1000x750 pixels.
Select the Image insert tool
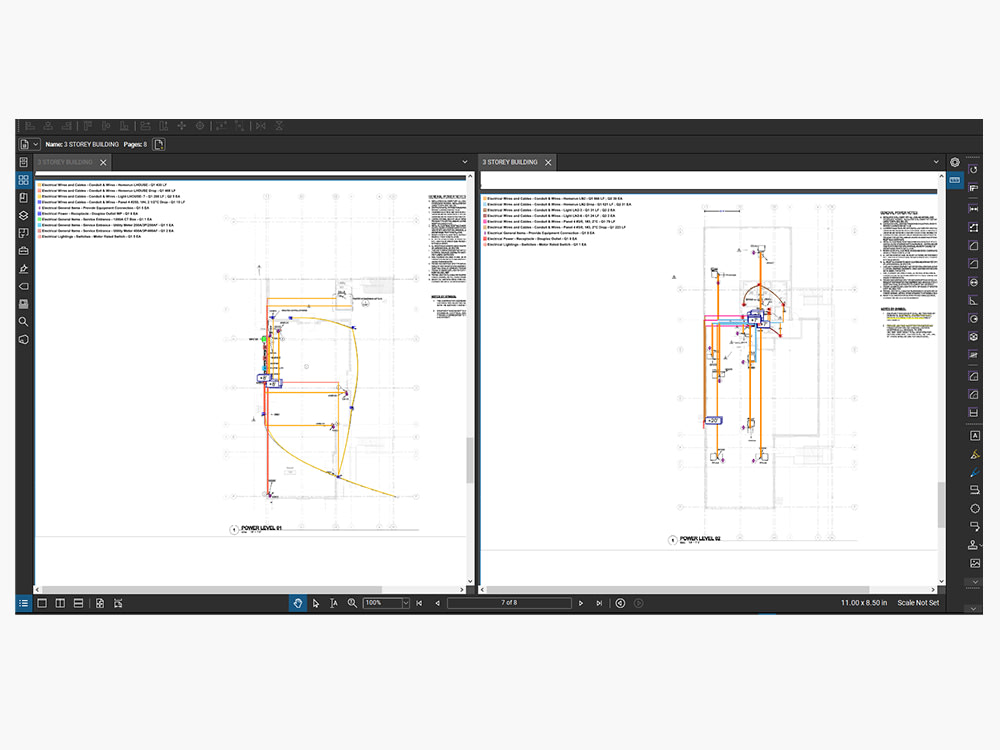click(x=974, y=563)
